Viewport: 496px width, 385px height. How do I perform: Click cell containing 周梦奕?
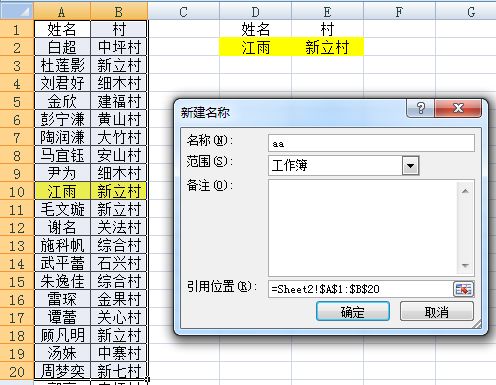(62, 371)
